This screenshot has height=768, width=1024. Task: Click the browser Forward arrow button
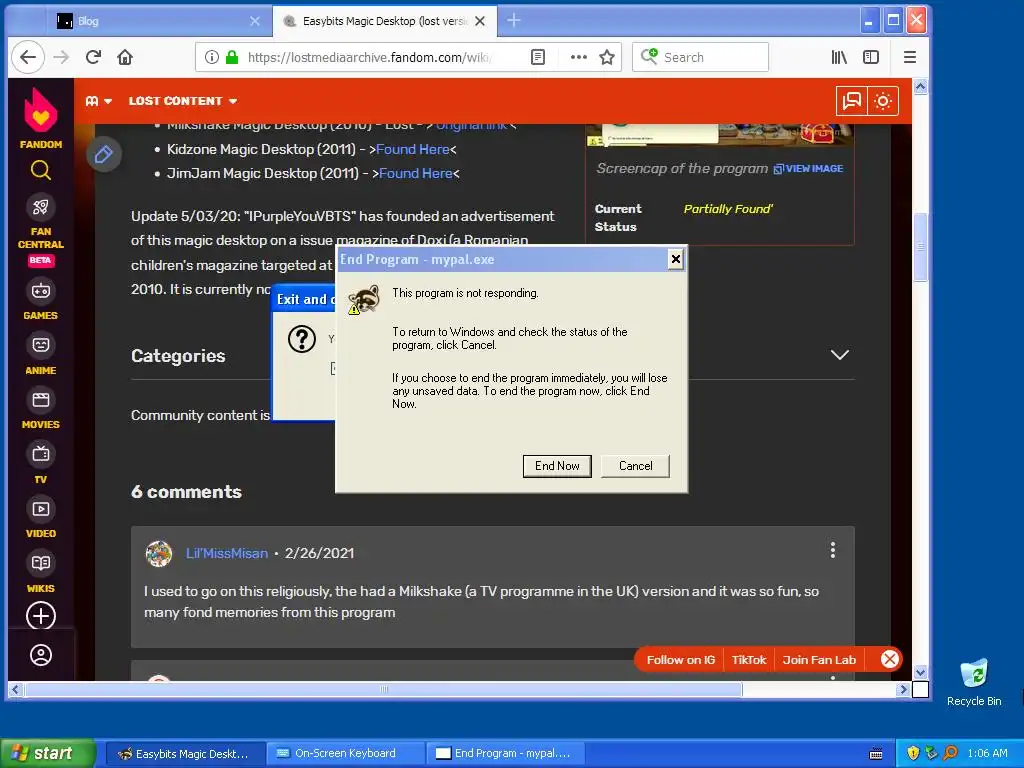pos(61,57)
